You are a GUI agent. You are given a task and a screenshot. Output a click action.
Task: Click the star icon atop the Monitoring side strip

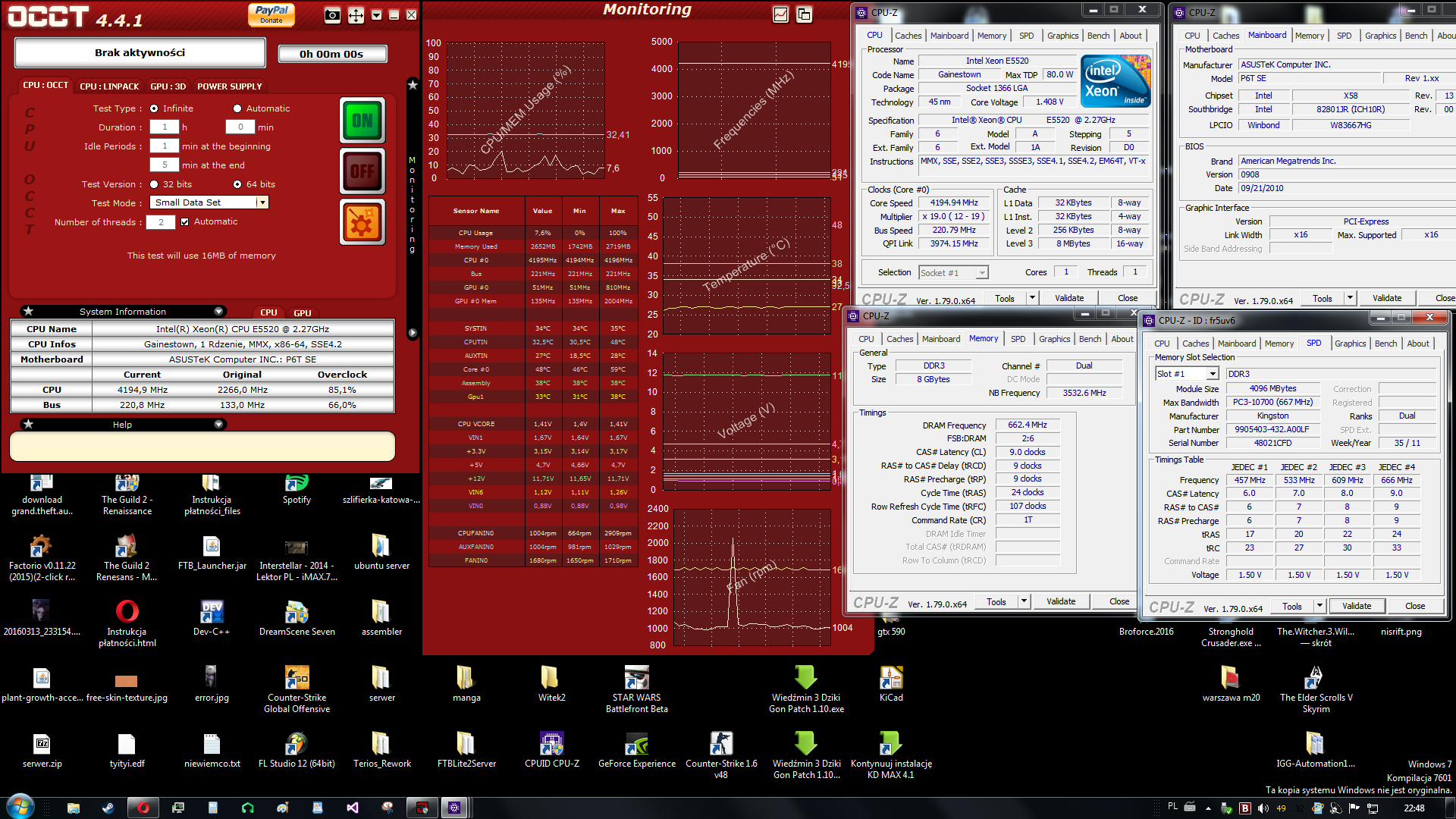[x=413, y=85]
